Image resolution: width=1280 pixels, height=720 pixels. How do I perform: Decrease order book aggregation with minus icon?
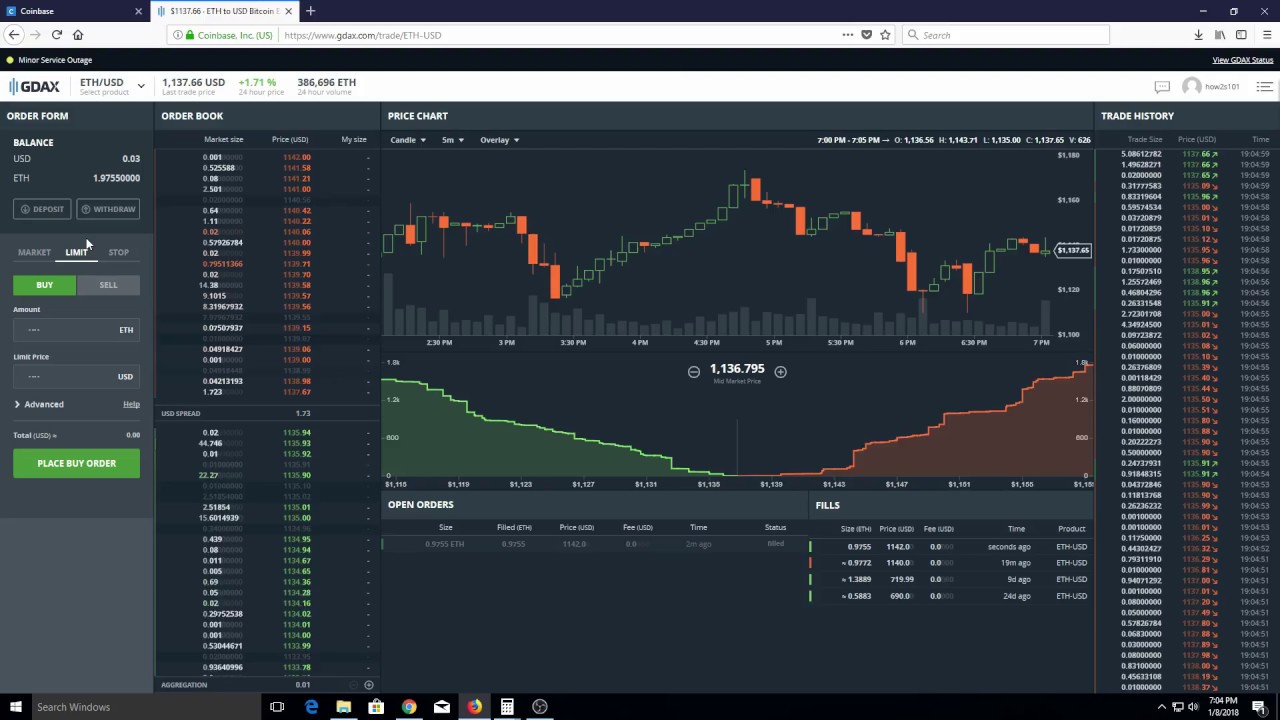tap(352, 685)
